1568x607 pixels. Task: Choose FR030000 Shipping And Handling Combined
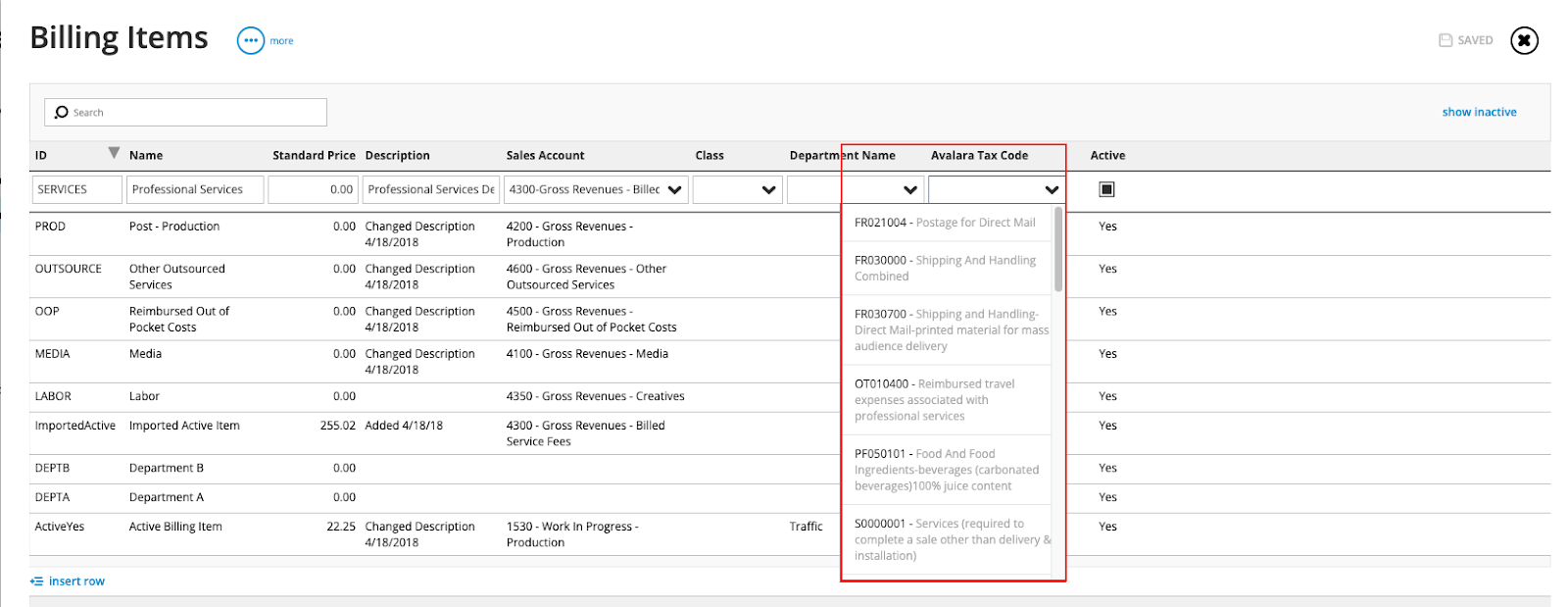pos(945,268)
